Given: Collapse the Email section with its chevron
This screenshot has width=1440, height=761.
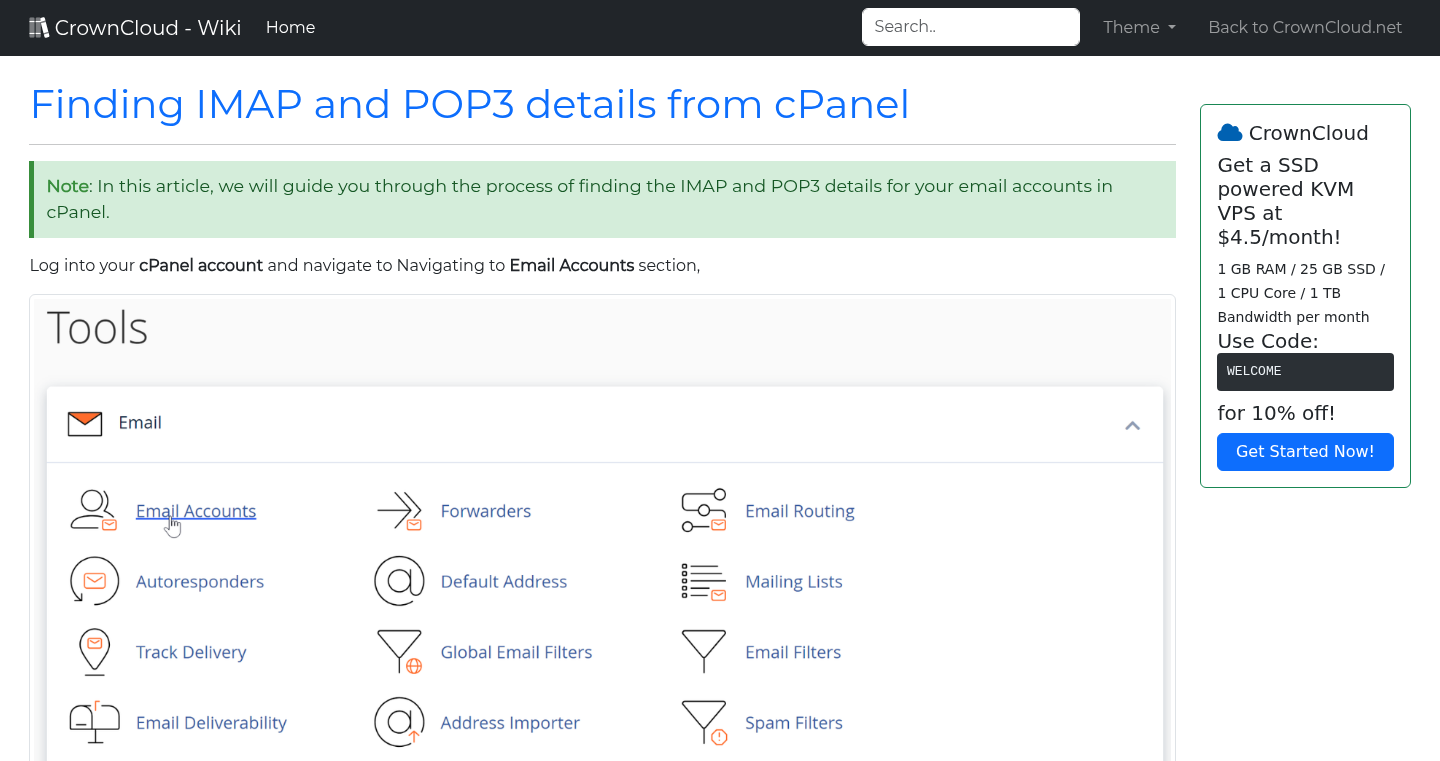Looking at the screenshot, I should (1132, 425).
